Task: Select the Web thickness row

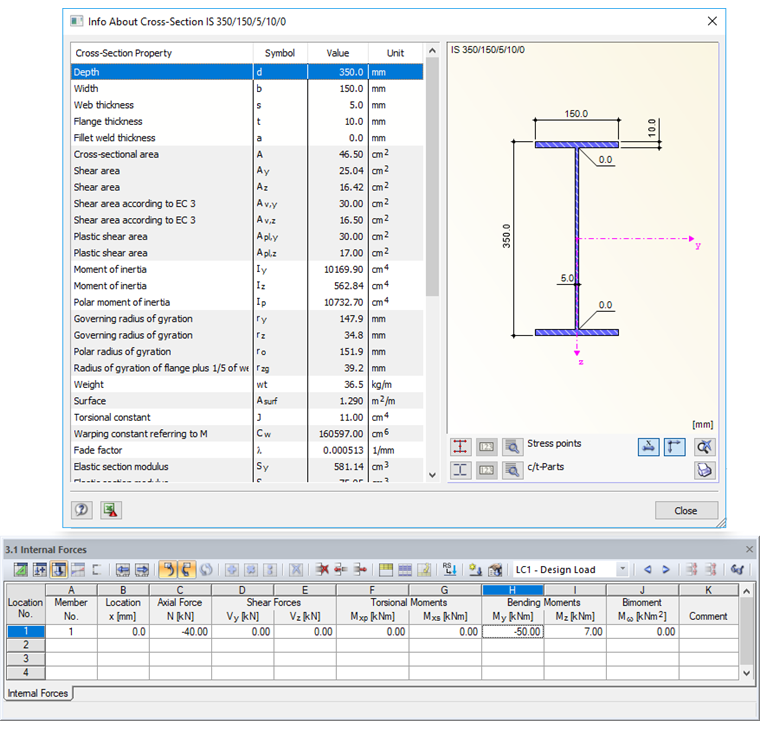Action: (x=247, y=105)
